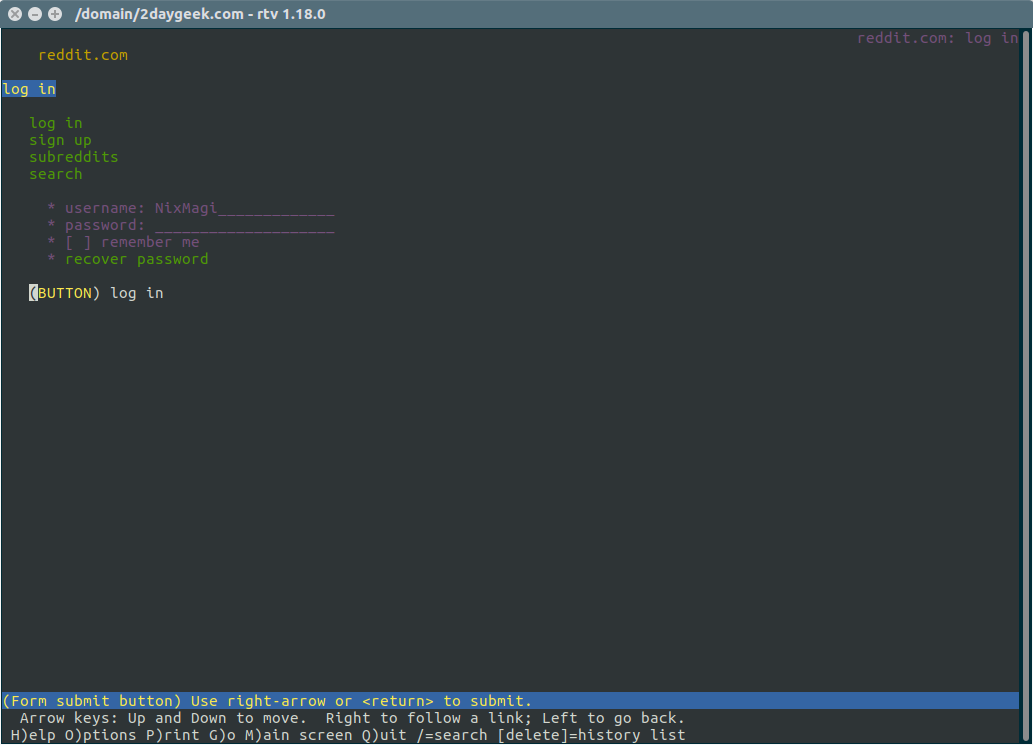Viewport: 1033px width, 745px height.
Task: Click the highlighted 'log in' heading
Action: (x=29, y=89)
